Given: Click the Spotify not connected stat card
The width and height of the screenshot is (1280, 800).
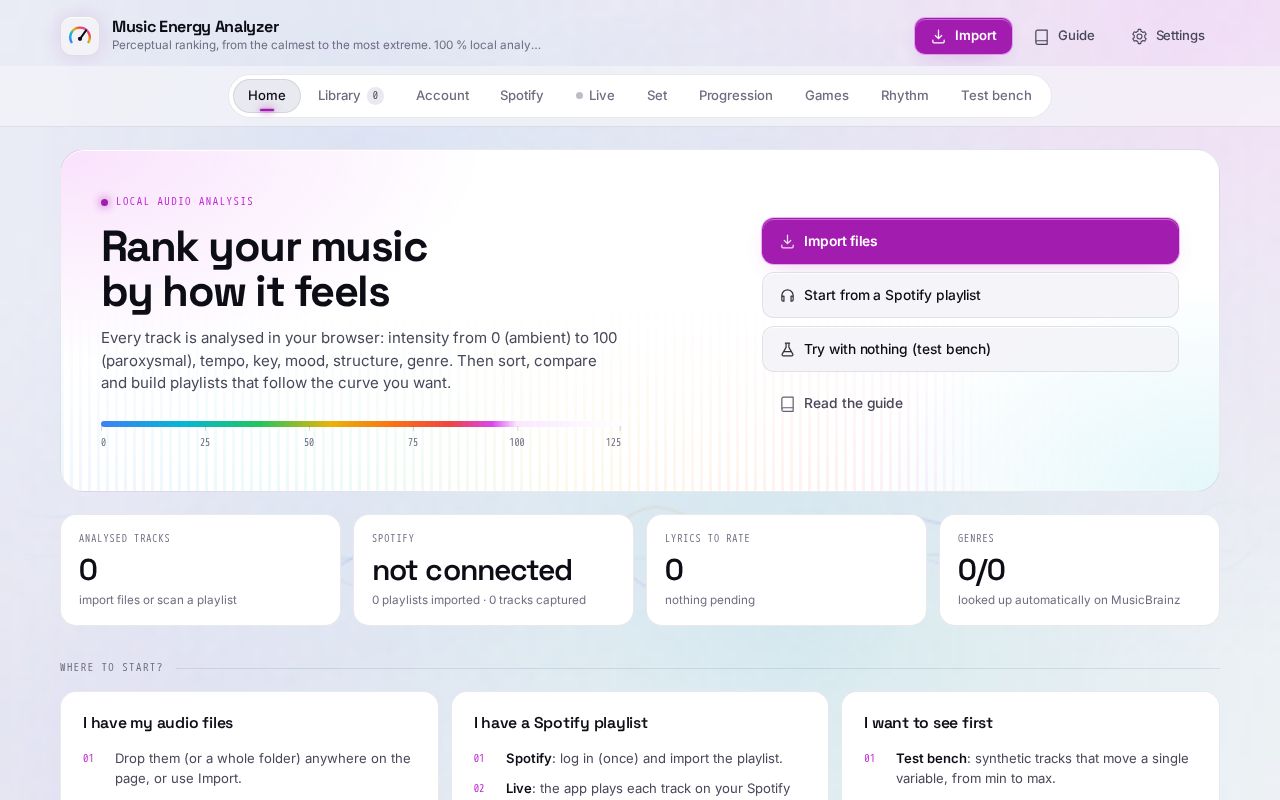Looking at the screenshot, I should click(493, 570).
